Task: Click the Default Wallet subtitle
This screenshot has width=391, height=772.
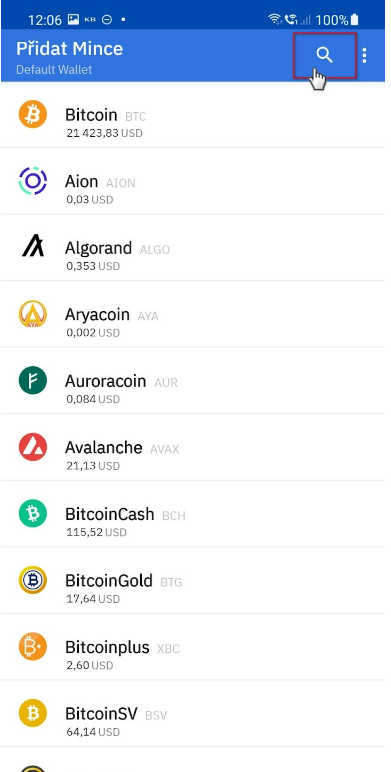Action: pos(54,70)
